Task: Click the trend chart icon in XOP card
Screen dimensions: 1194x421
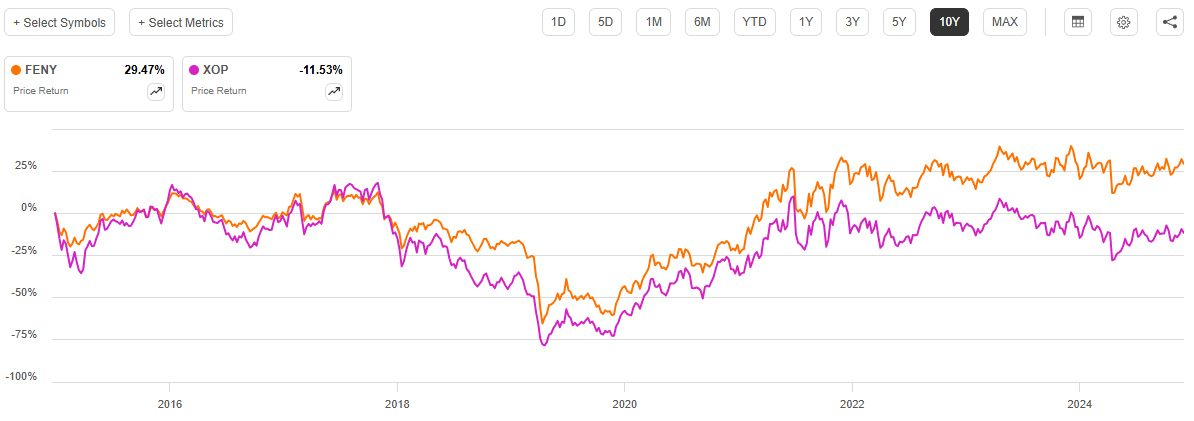Action: pos(334,92)
